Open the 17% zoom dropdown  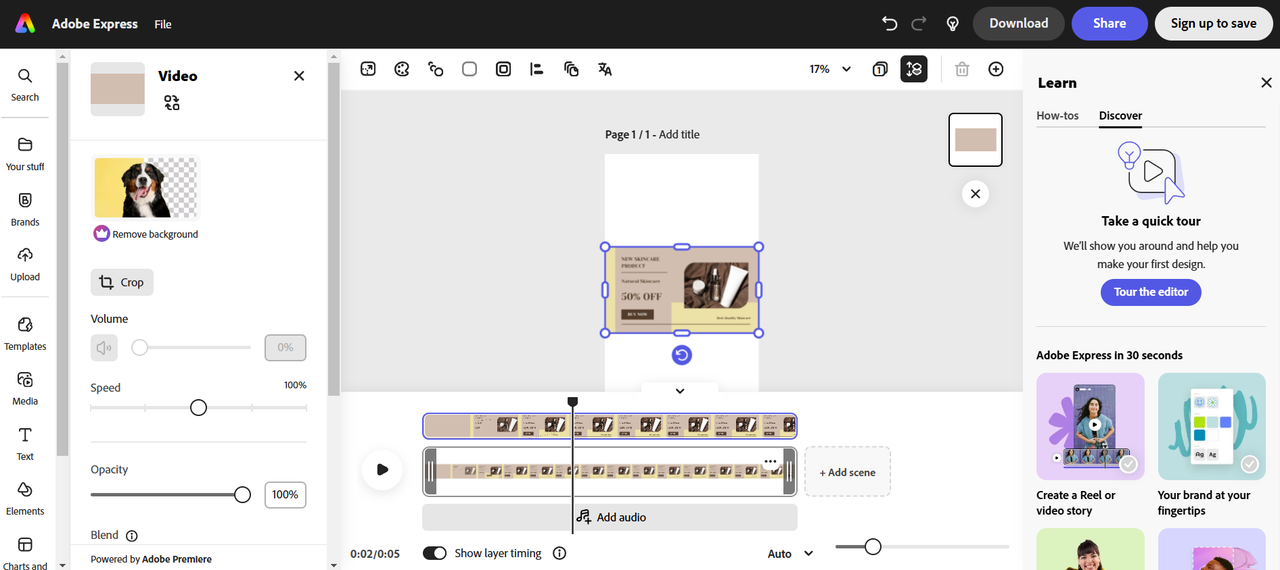click(830, 69)
